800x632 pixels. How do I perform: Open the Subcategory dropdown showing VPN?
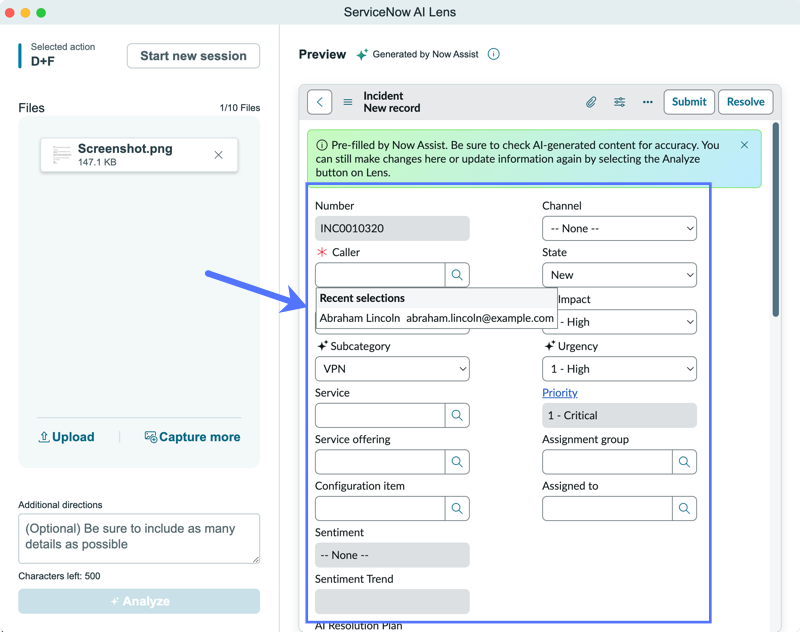(x=392, y=369)
